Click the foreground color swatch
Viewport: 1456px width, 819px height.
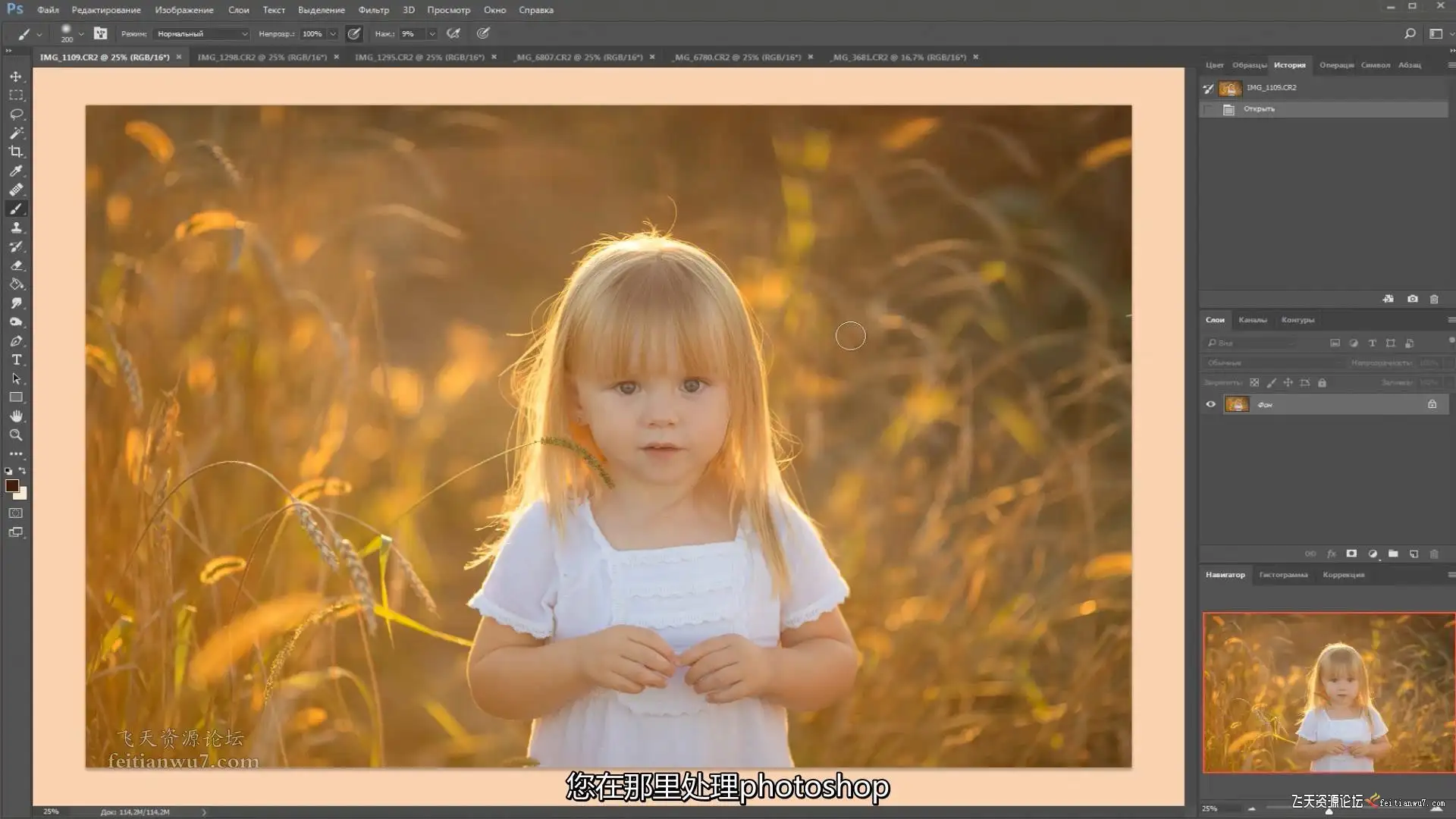12,486
